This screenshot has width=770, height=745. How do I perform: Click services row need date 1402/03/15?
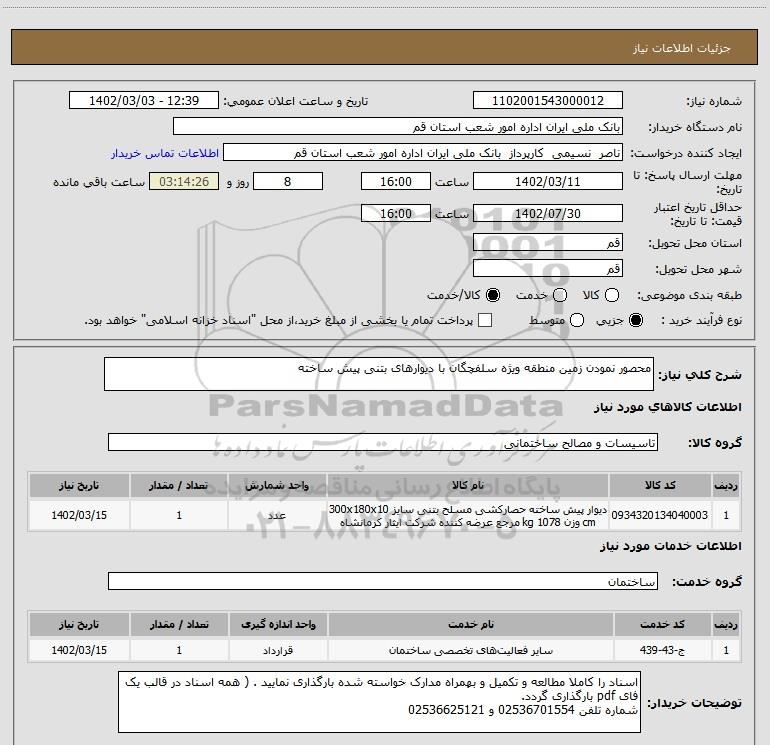79,650
